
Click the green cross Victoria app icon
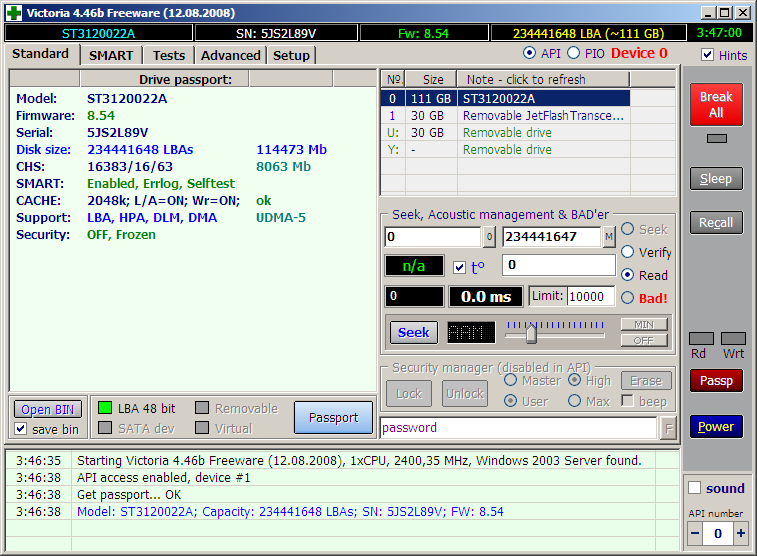pos(13,13)
